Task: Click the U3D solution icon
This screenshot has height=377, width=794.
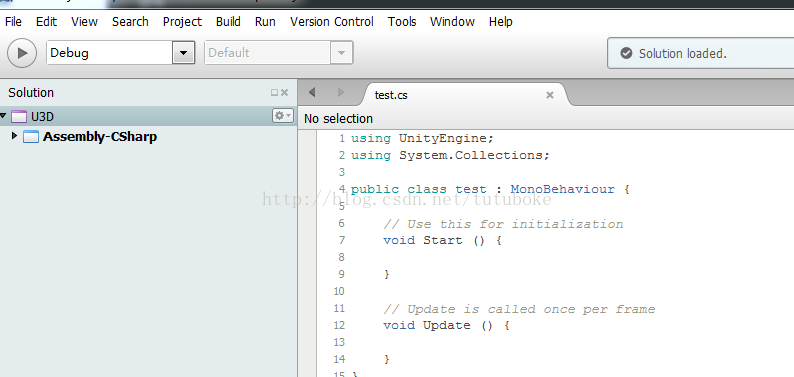Action: (x=19, y=117)
